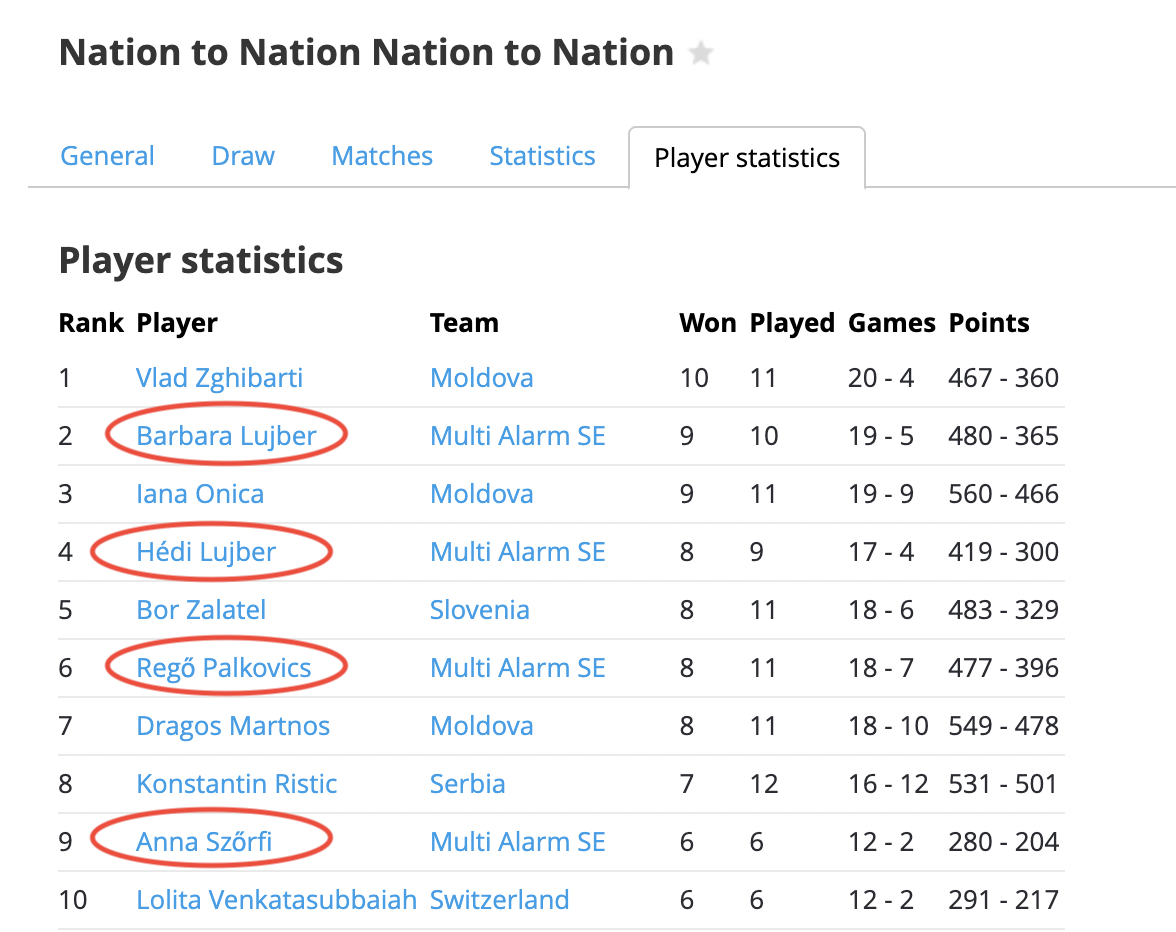Click the Anna Szőrfi player link
The width and height of the screenshot is (1176, 932).
[x=204, y=842]
